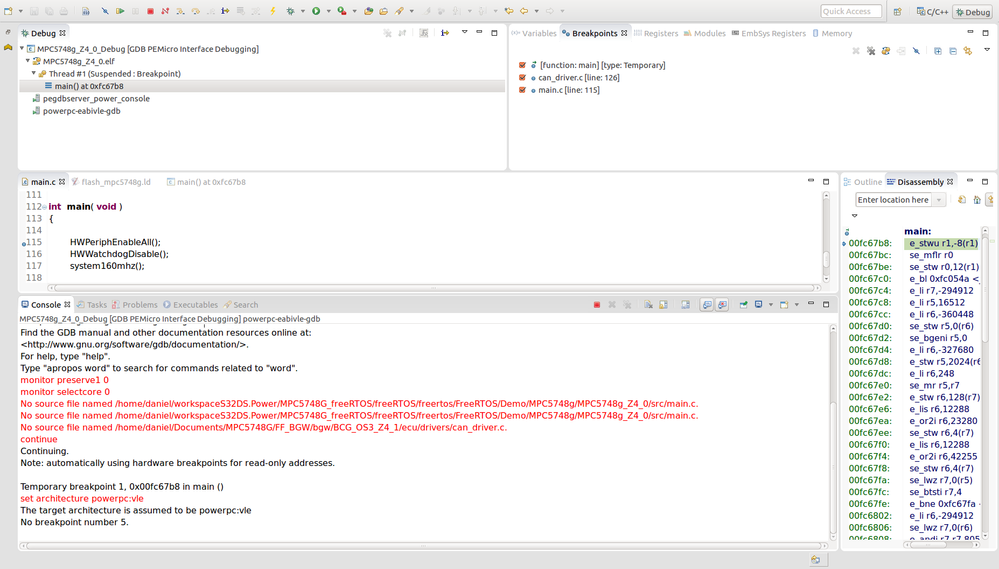999x569 pixels.
Task: Uncheck the can_driver.c line 126 breakpoint
Action: [x=522, y=78]
